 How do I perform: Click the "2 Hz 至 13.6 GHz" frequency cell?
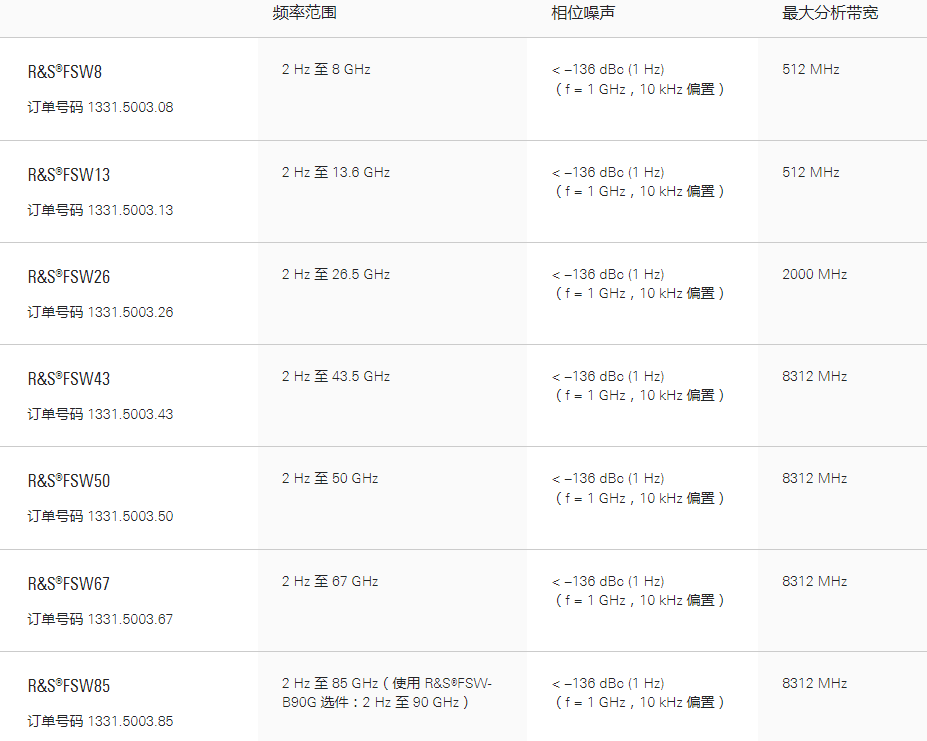[x=336, y=172]
